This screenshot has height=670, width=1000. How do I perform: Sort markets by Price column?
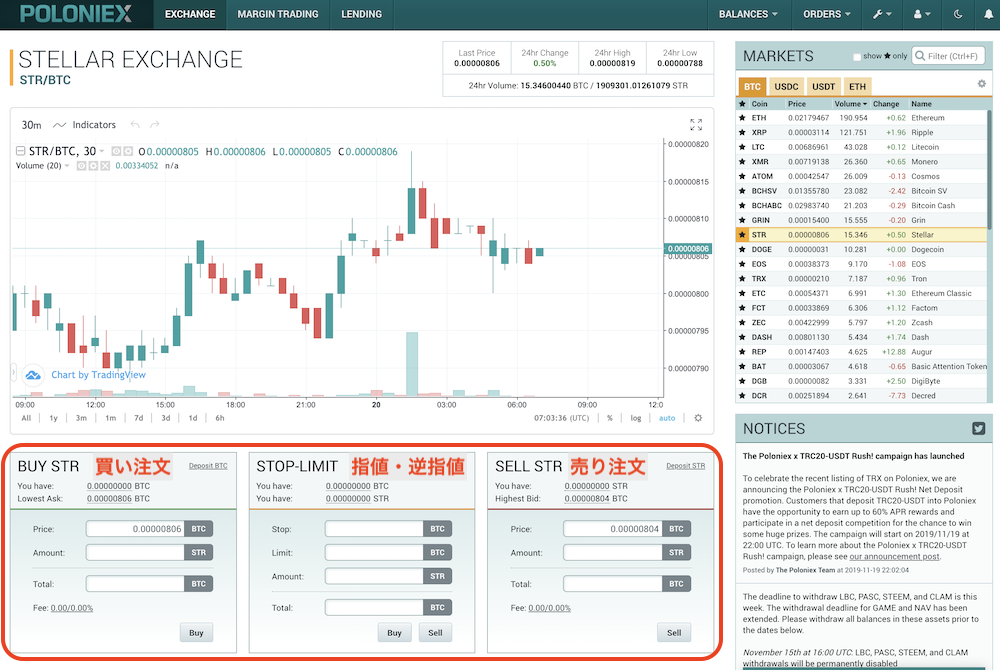(x=797, y=104)
